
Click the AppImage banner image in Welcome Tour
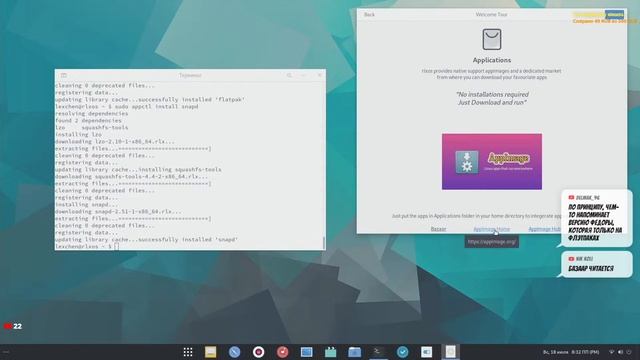coord(492,162)
